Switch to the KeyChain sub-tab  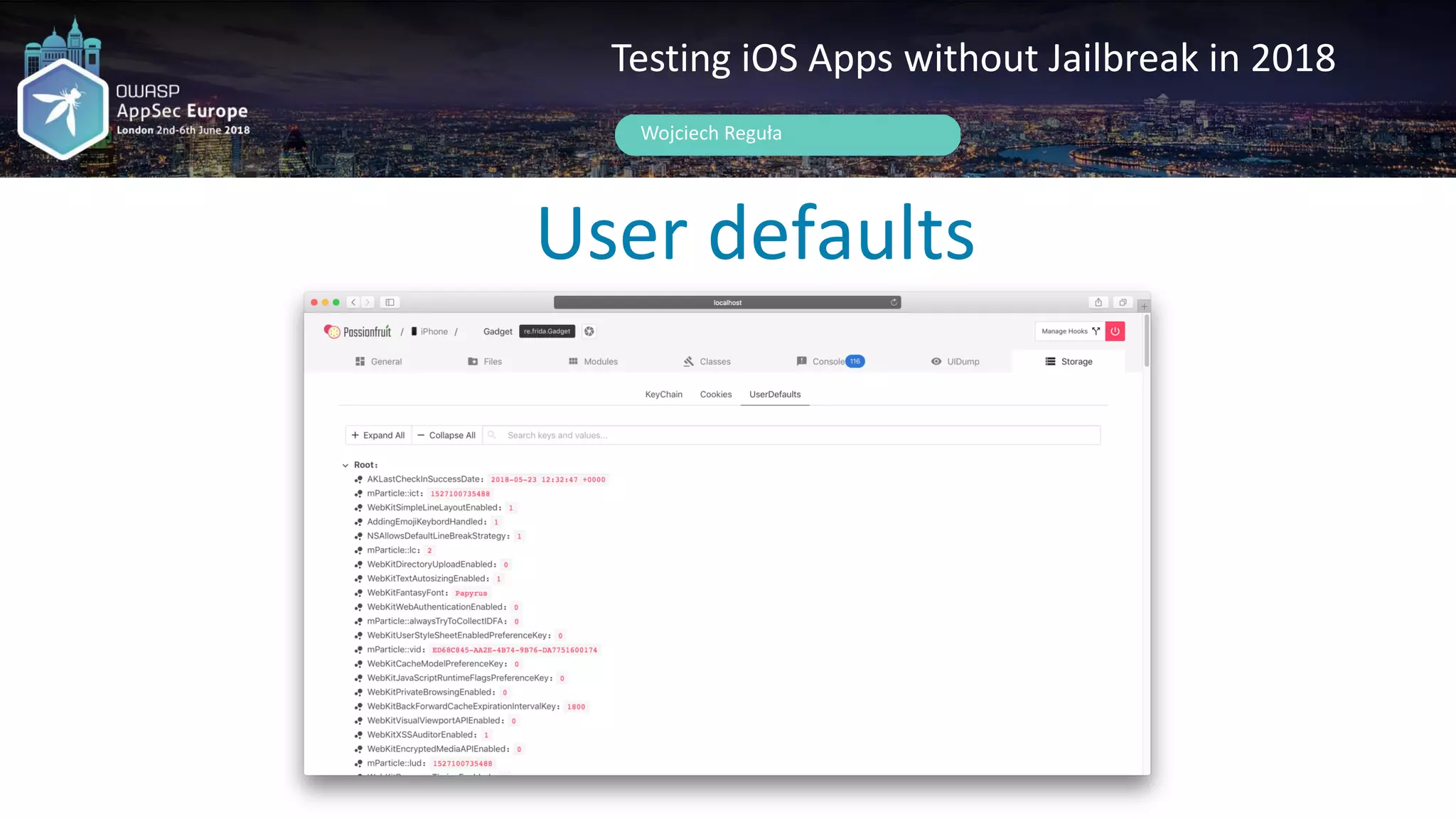663,395
